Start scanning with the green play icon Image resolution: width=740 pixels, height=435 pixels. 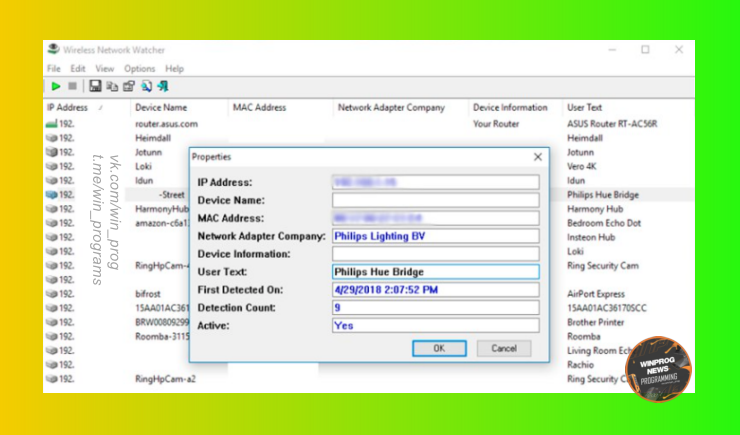(x=56, y=86)
